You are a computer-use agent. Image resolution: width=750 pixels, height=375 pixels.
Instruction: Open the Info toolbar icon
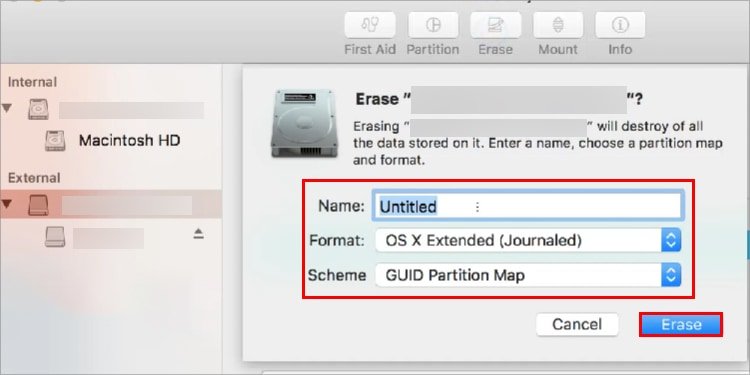coord(620,25)
